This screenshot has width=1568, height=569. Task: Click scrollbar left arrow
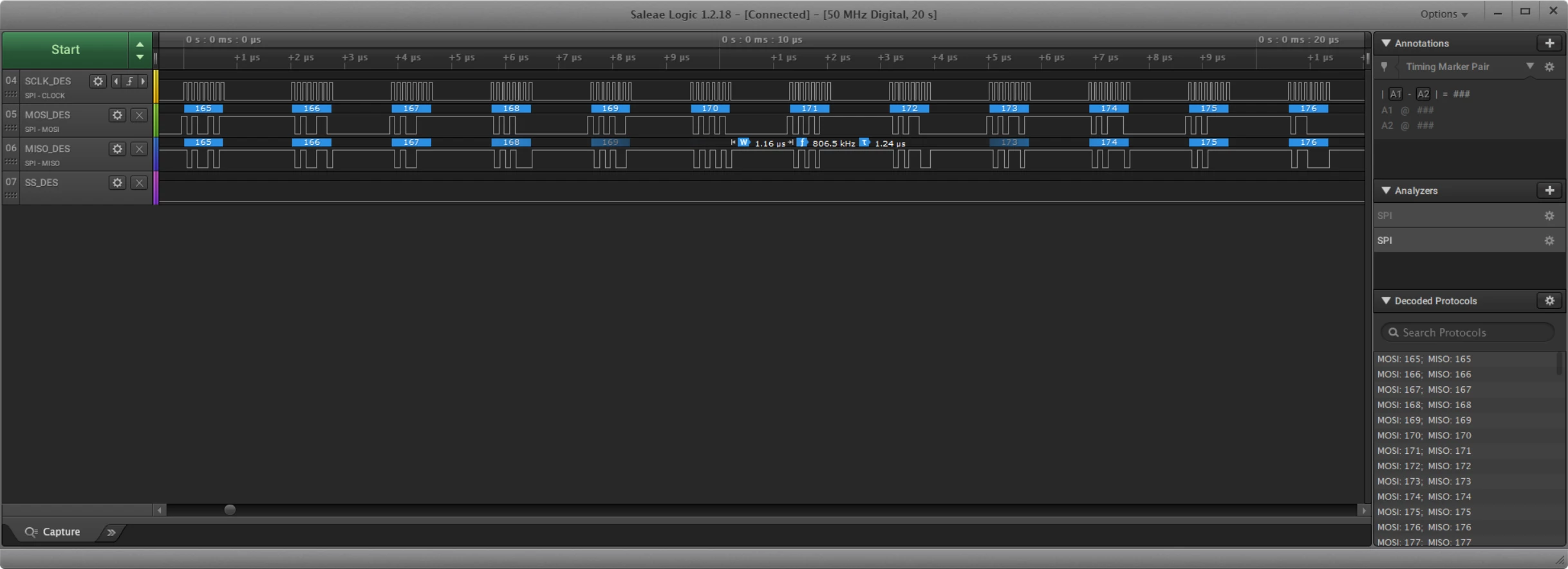tap(160, 510)
